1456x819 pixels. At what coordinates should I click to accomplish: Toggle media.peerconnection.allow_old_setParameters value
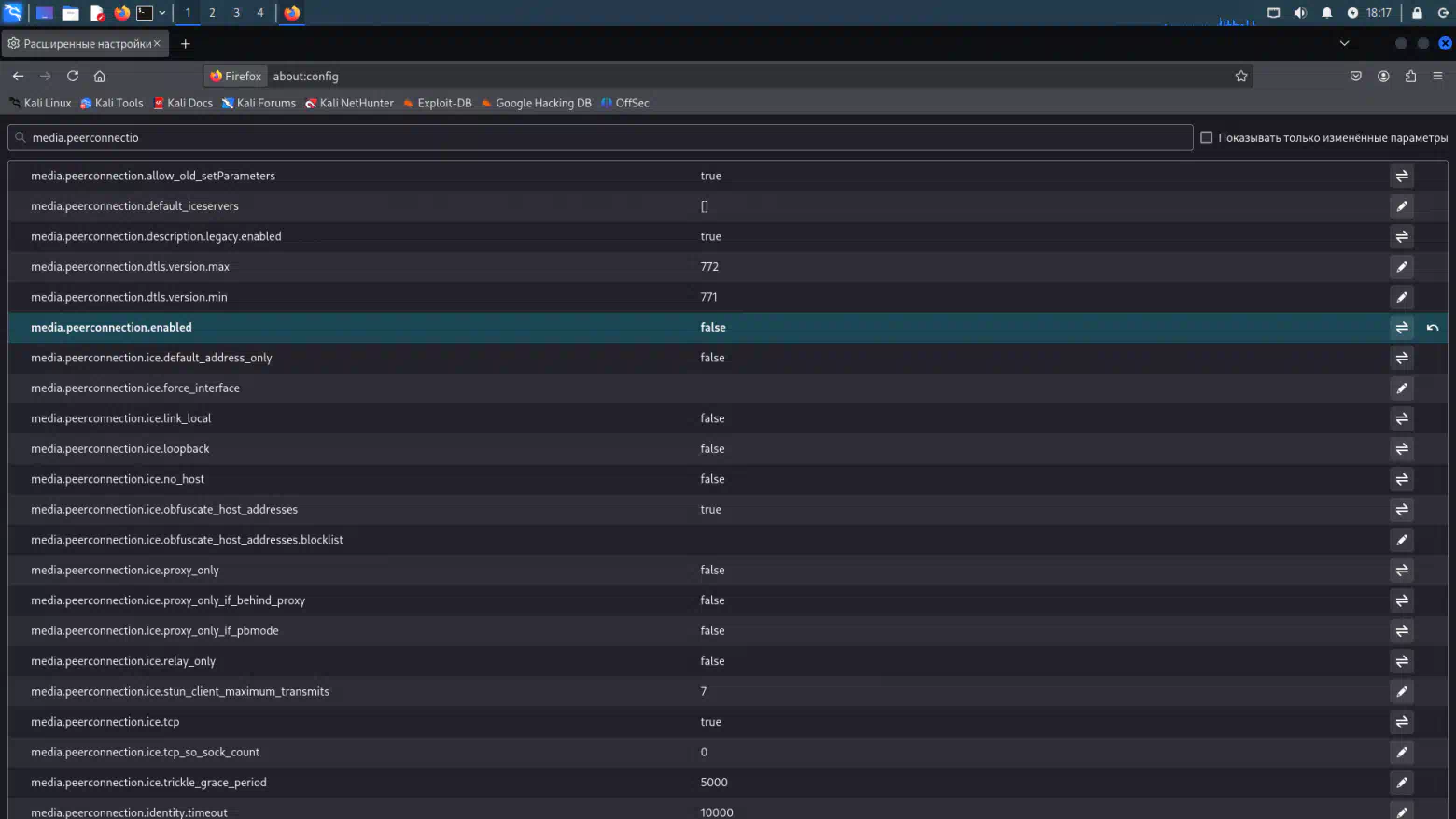pyautogui.click(x=1401, y=176)
